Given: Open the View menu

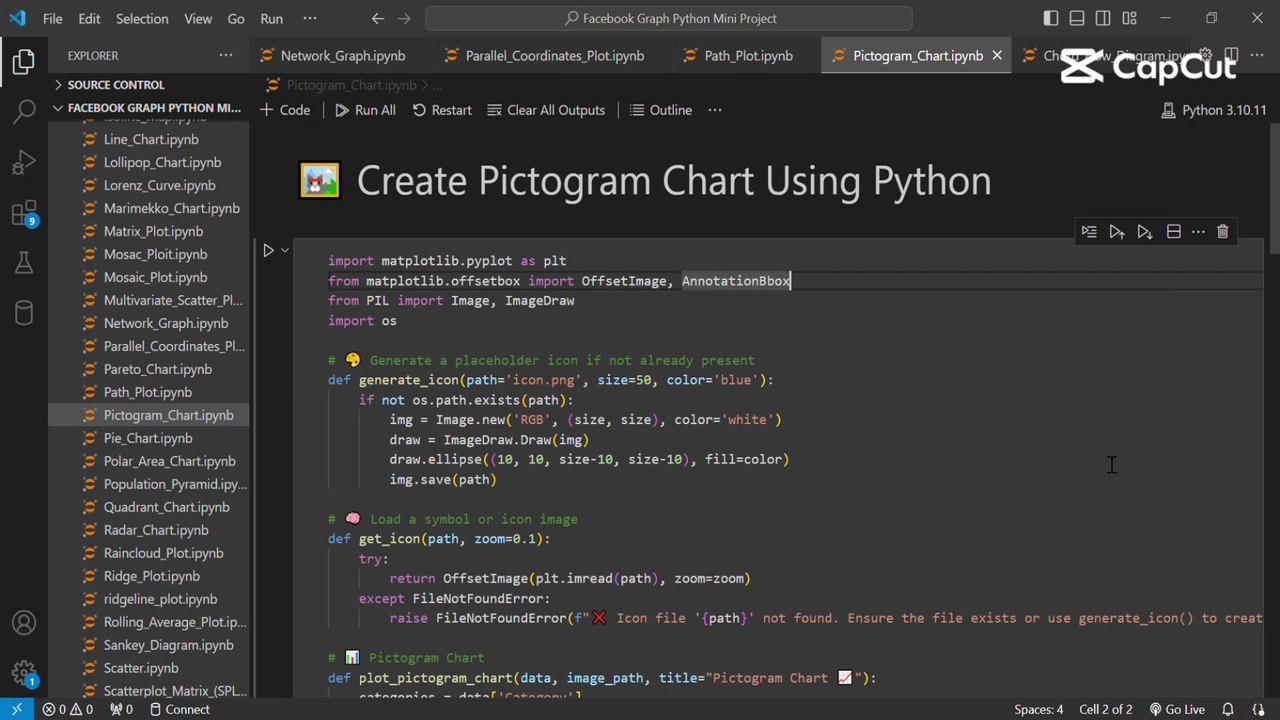Looking at the screenshot, I should 198,18.
